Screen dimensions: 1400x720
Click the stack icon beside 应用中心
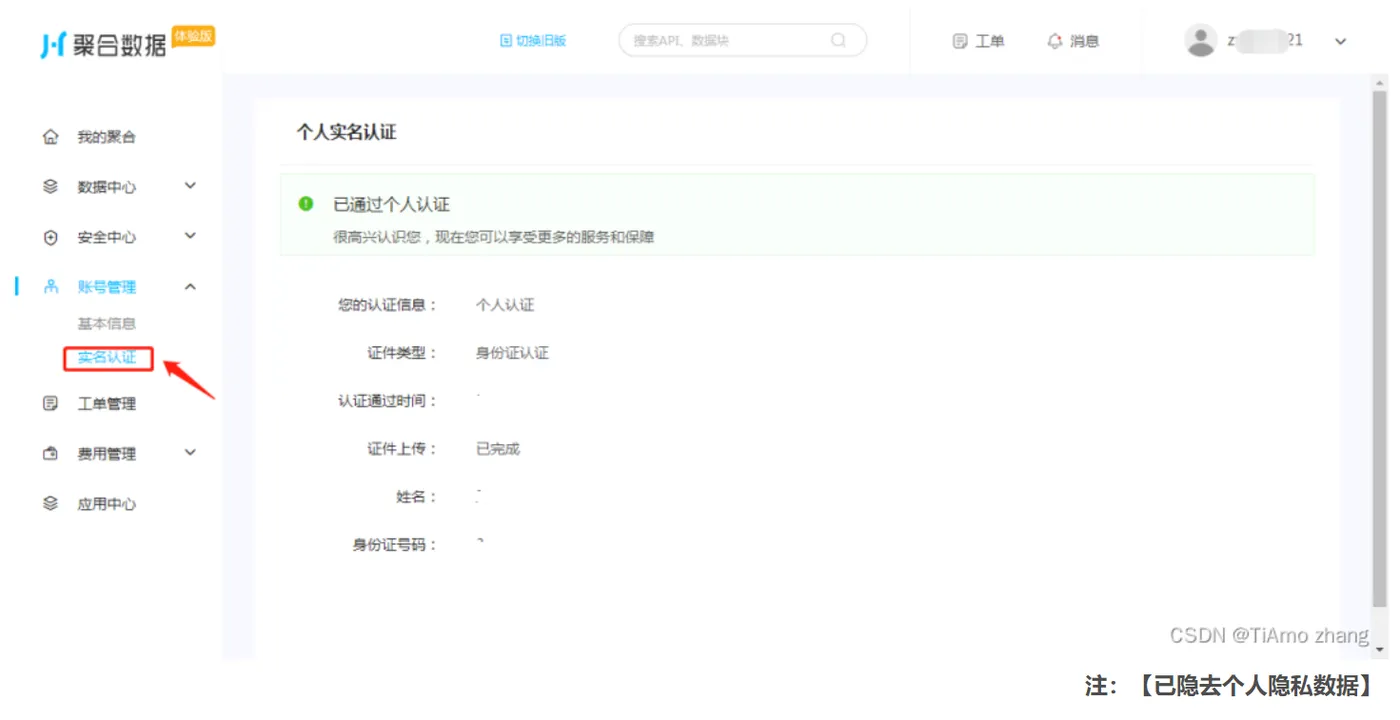(51, 503)
